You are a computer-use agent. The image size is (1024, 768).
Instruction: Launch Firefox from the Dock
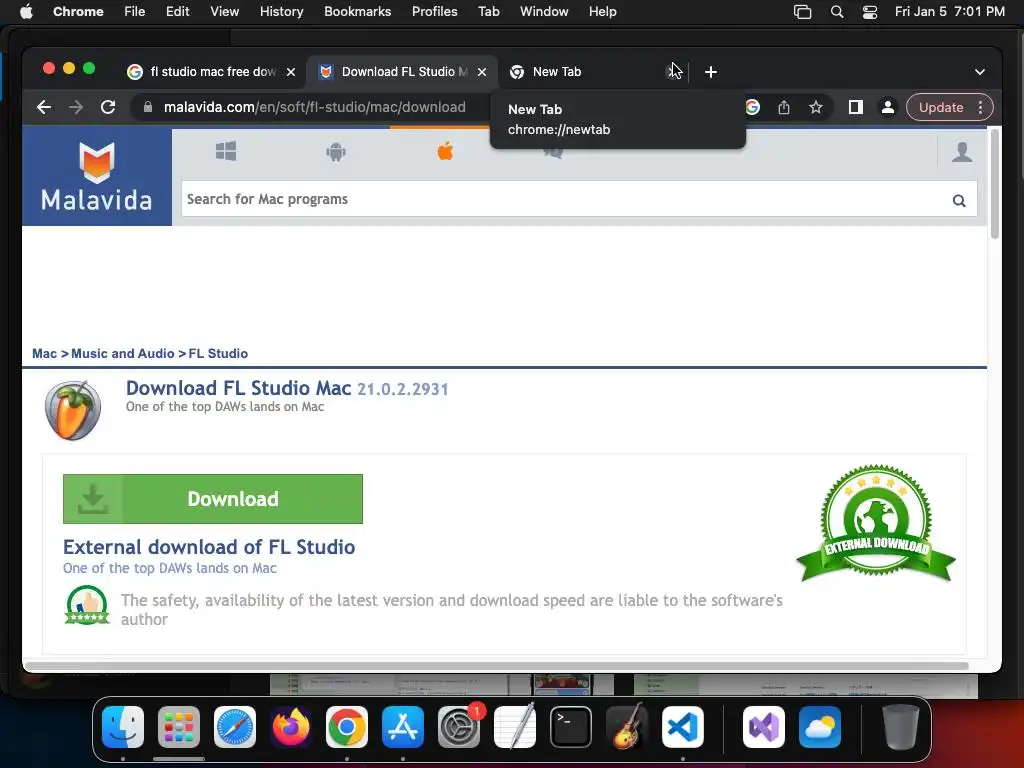[x=291, y=727]
